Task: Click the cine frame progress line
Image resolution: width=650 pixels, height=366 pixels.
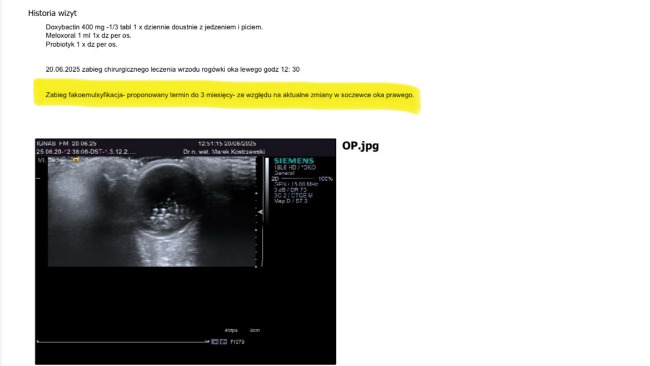Action: (x=123, y=342)
